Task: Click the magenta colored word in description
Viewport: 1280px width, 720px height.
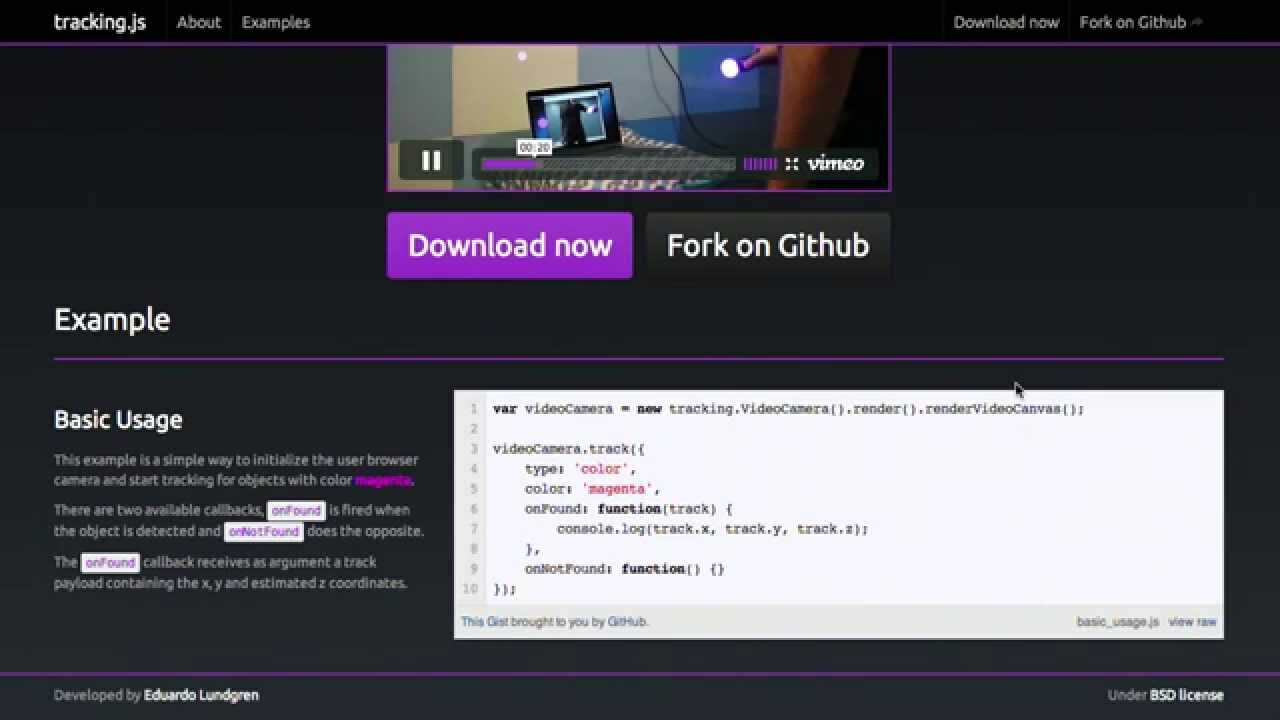Action: pos(383,481)
